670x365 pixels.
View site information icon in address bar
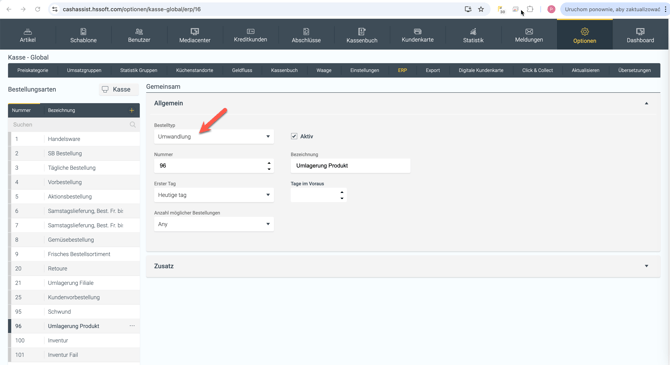tap(55, 9)
